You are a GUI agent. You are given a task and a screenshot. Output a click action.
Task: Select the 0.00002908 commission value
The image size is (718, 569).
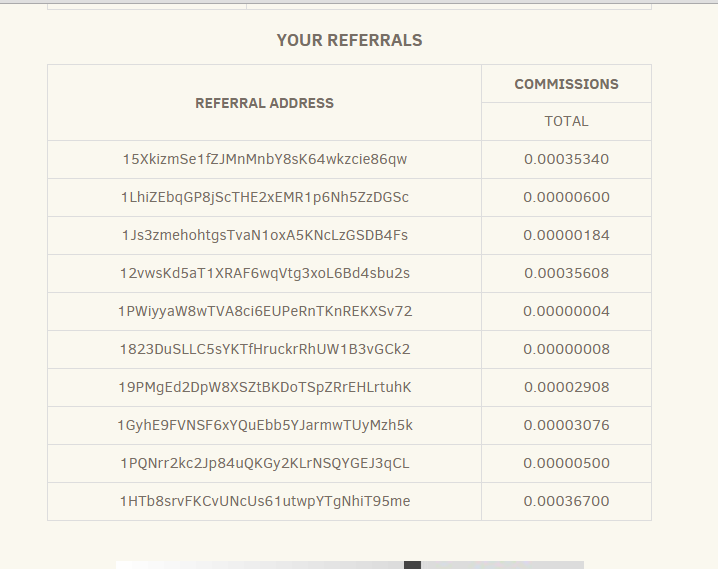(x=566, y=388)
